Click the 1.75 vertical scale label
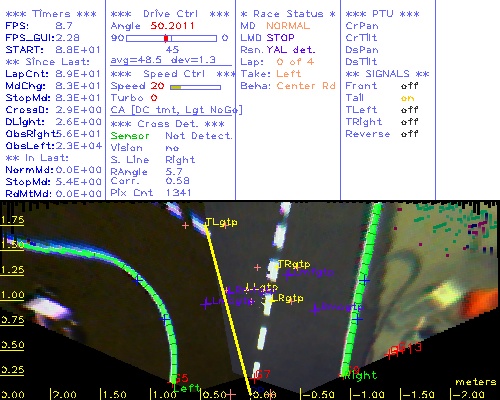 click(12, 220)
